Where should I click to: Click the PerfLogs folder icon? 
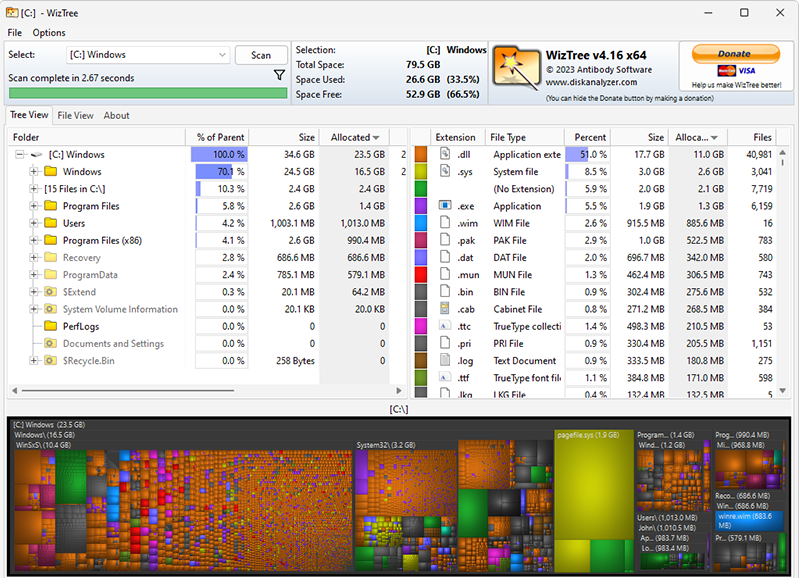50,326
